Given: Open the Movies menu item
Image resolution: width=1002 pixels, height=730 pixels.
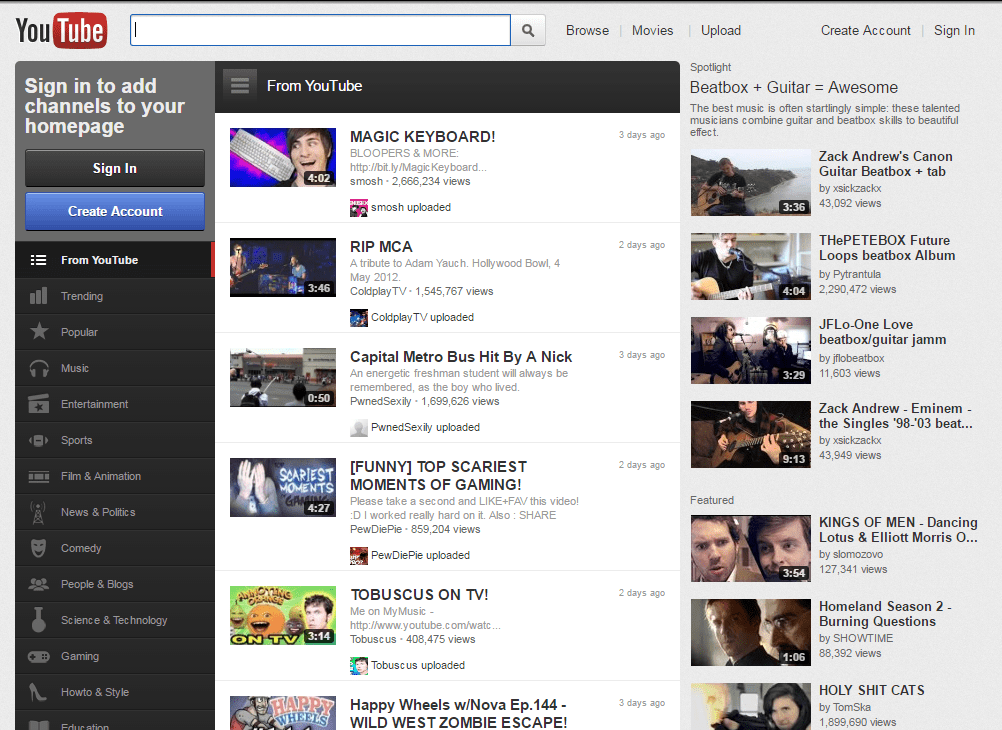Looking at the screenshot, I should click(652, 31).
